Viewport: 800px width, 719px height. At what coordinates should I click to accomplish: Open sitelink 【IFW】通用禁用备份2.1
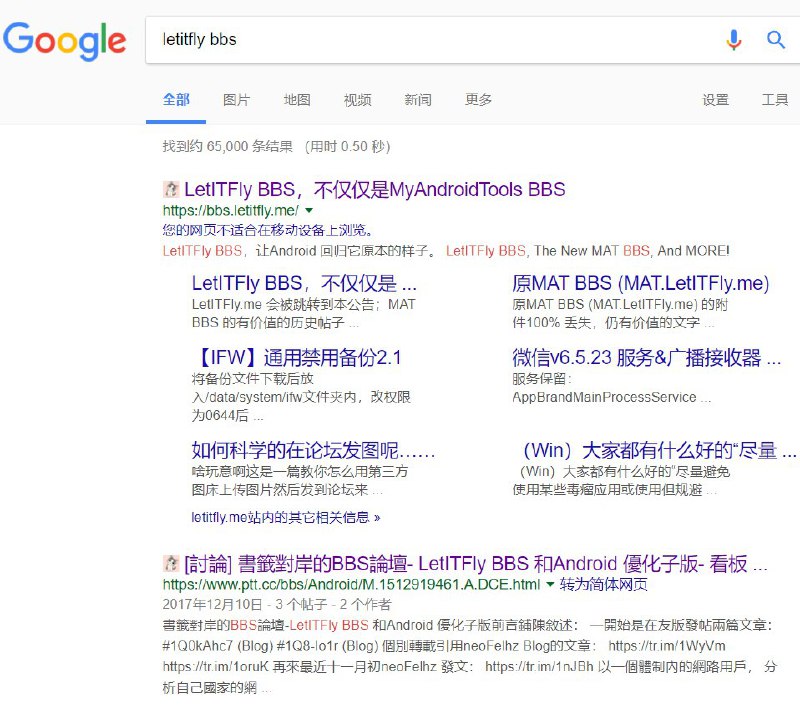(296, 358)
